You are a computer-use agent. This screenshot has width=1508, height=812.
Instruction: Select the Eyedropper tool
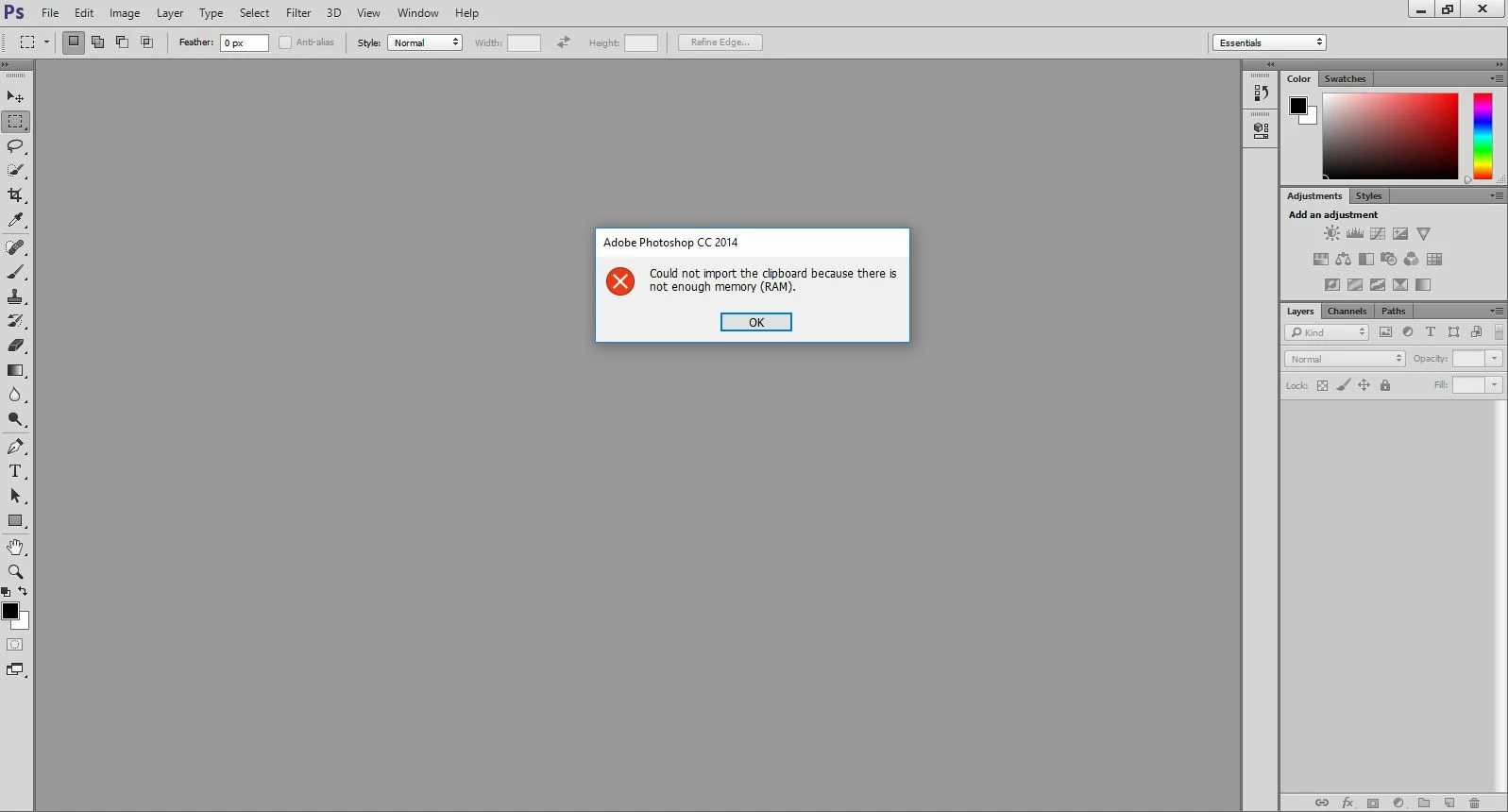coord(15,220)
